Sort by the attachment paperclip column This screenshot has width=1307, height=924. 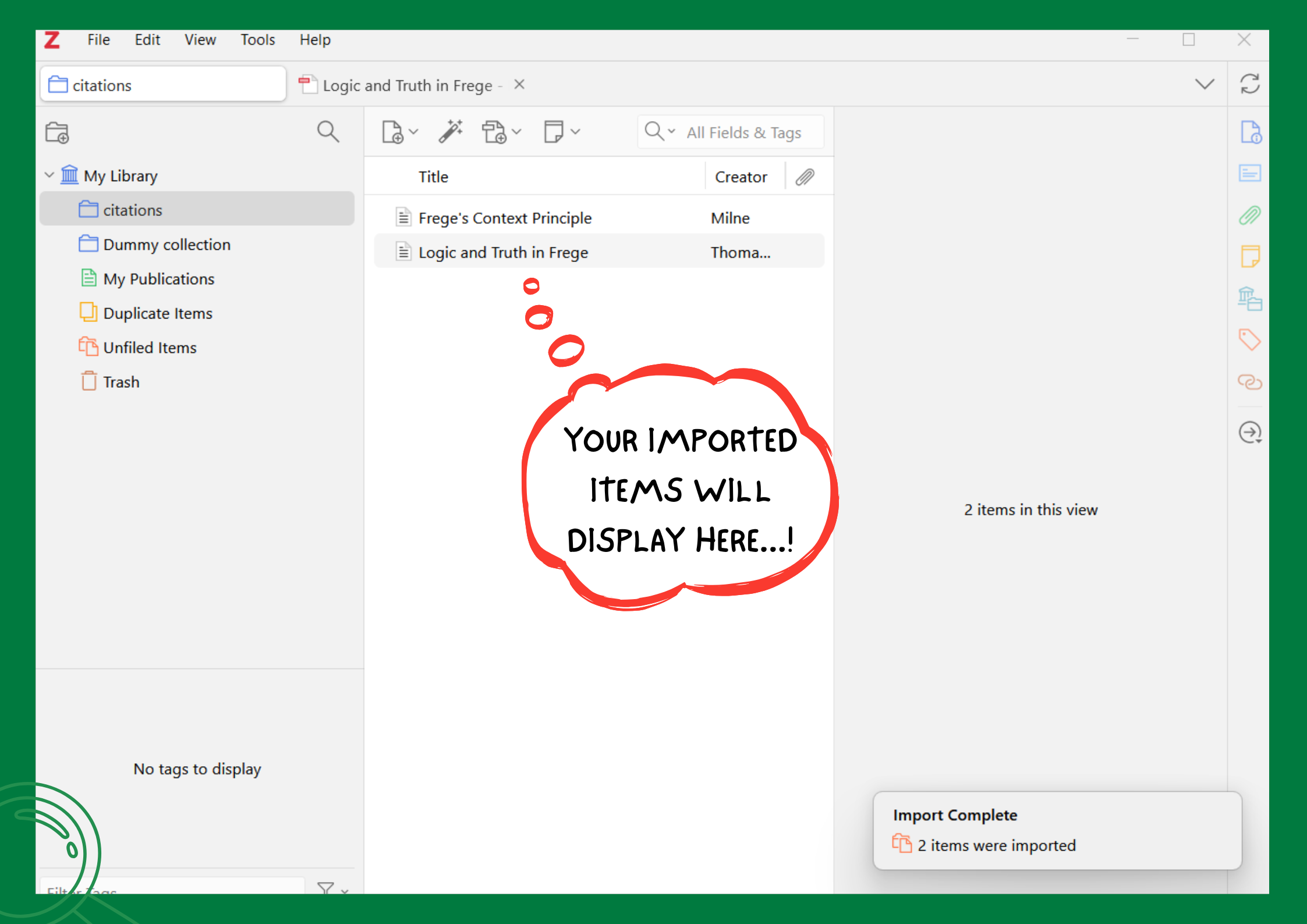click(805, 177)
